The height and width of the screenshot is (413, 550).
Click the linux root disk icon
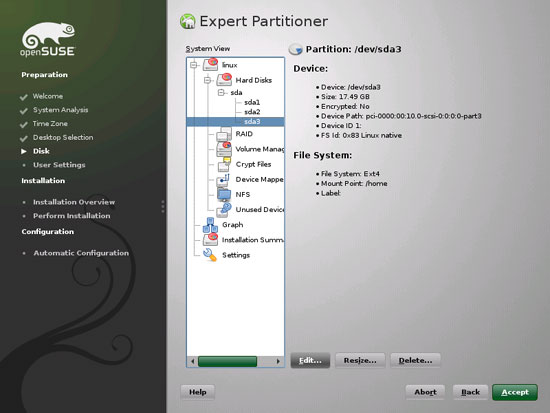(211, 65)
